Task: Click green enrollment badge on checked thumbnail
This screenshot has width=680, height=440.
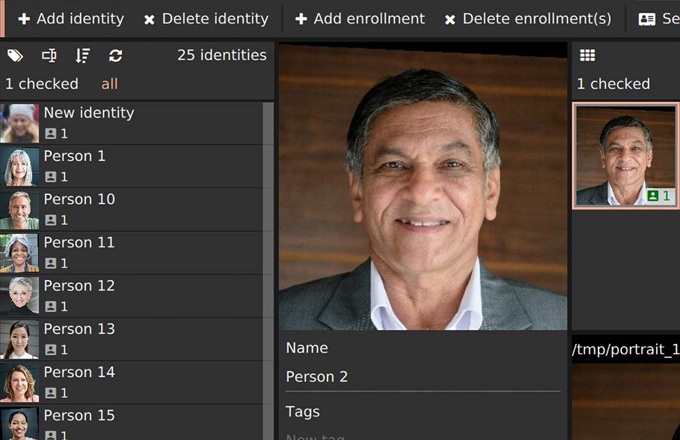Action: coord(659,196)
